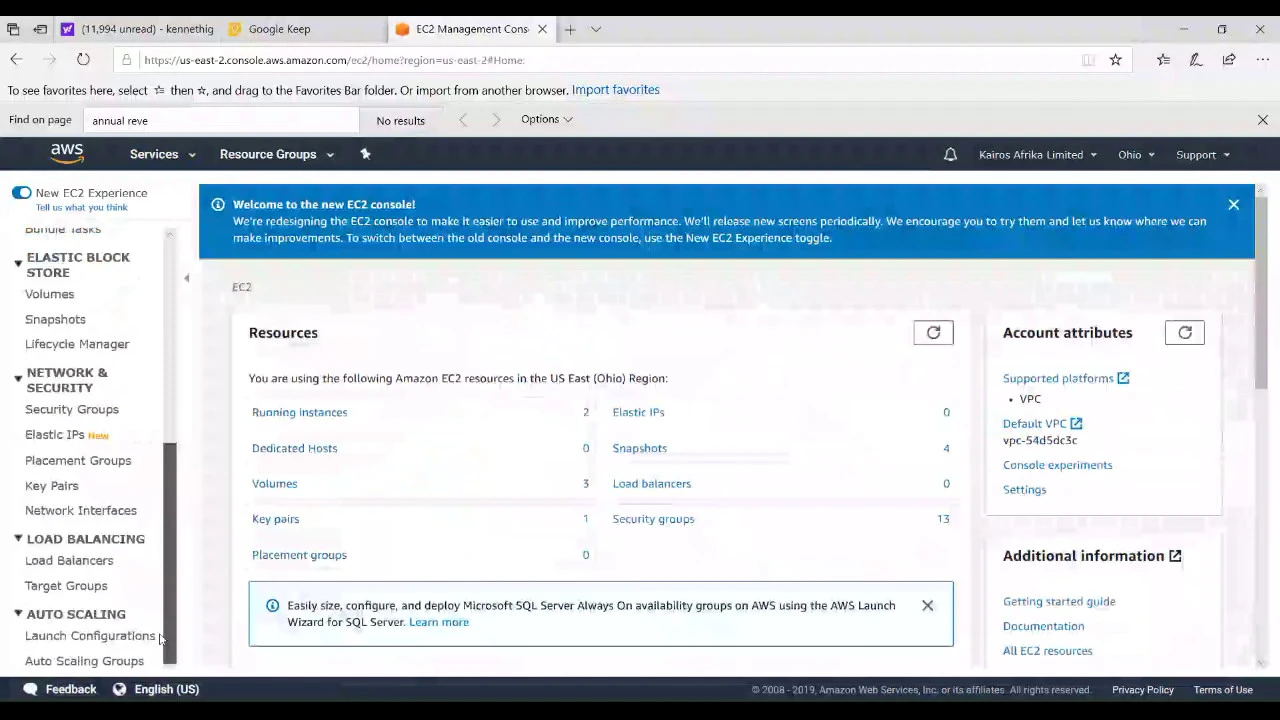Open Additional information external link icon

[x=1175, y=556]
